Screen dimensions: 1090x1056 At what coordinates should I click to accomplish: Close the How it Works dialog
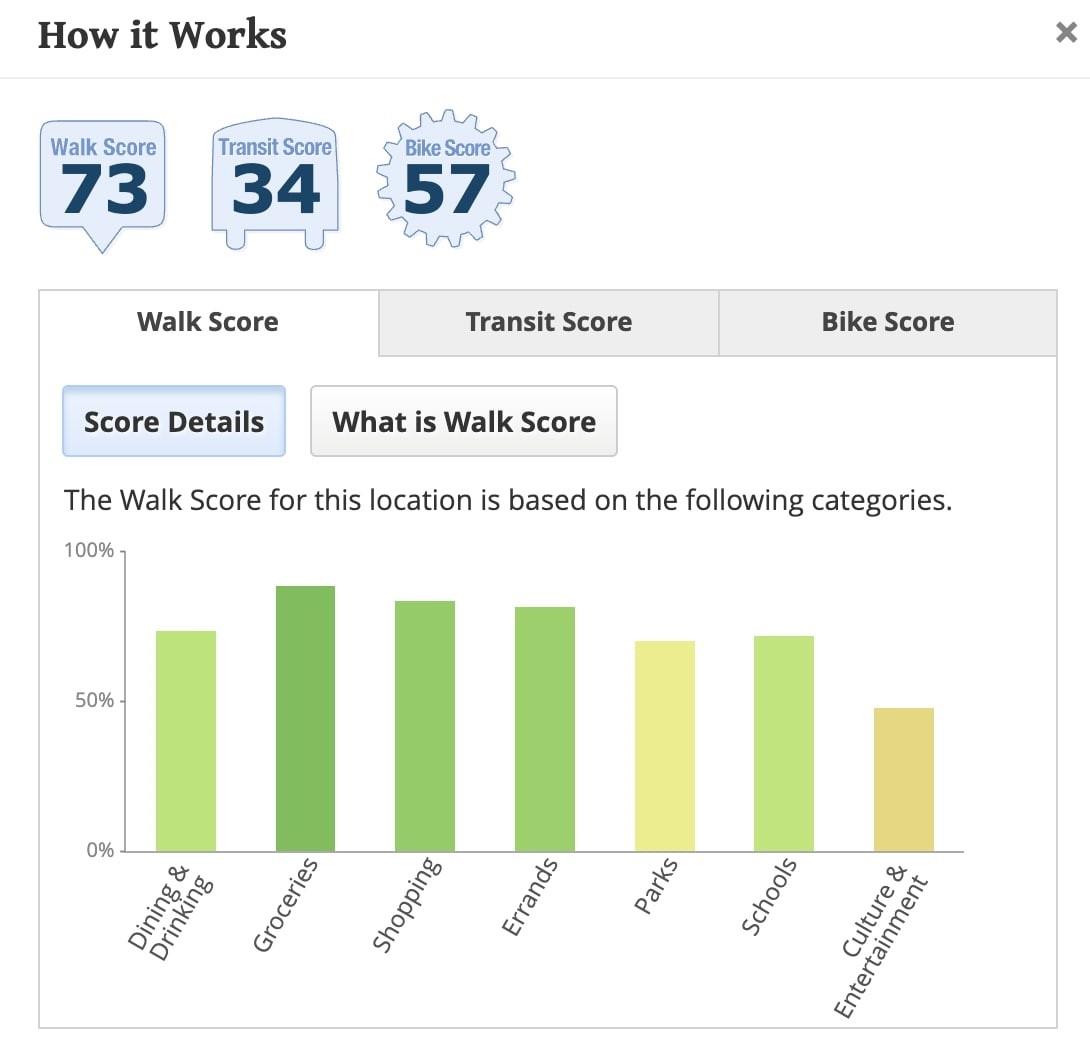(1066, 32)
